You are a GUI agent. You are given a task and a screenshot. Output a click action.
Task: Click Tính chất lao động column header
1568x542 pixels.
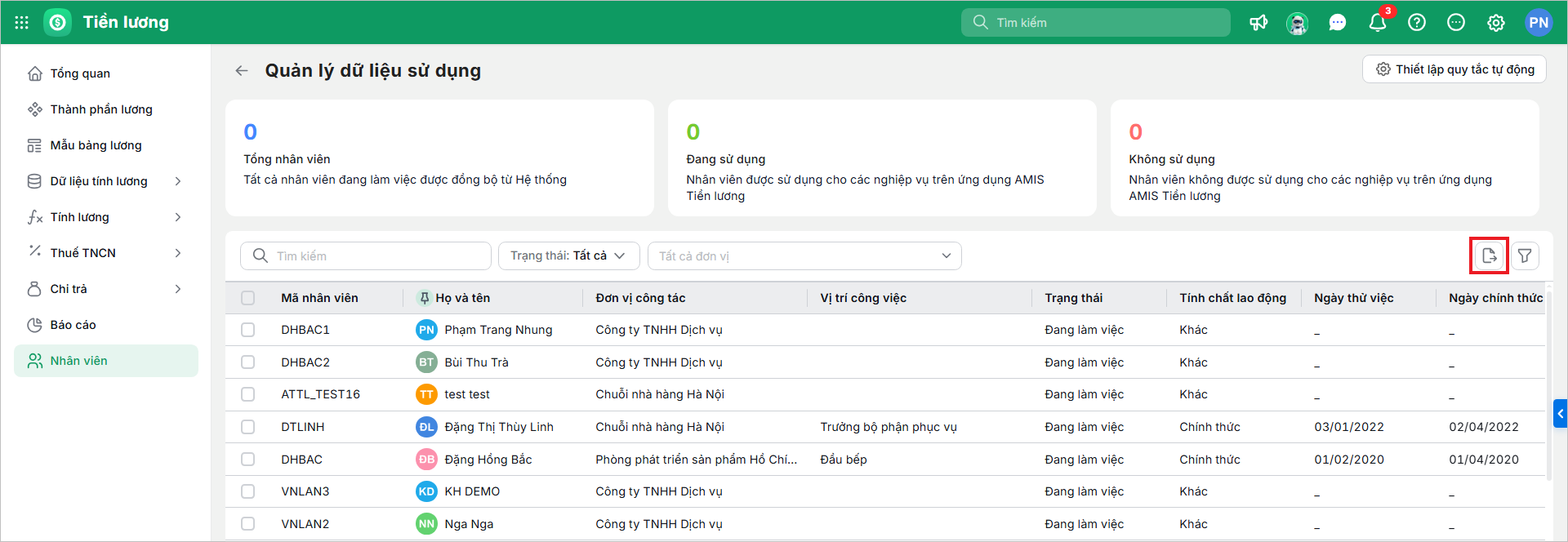pos(1232,298)
